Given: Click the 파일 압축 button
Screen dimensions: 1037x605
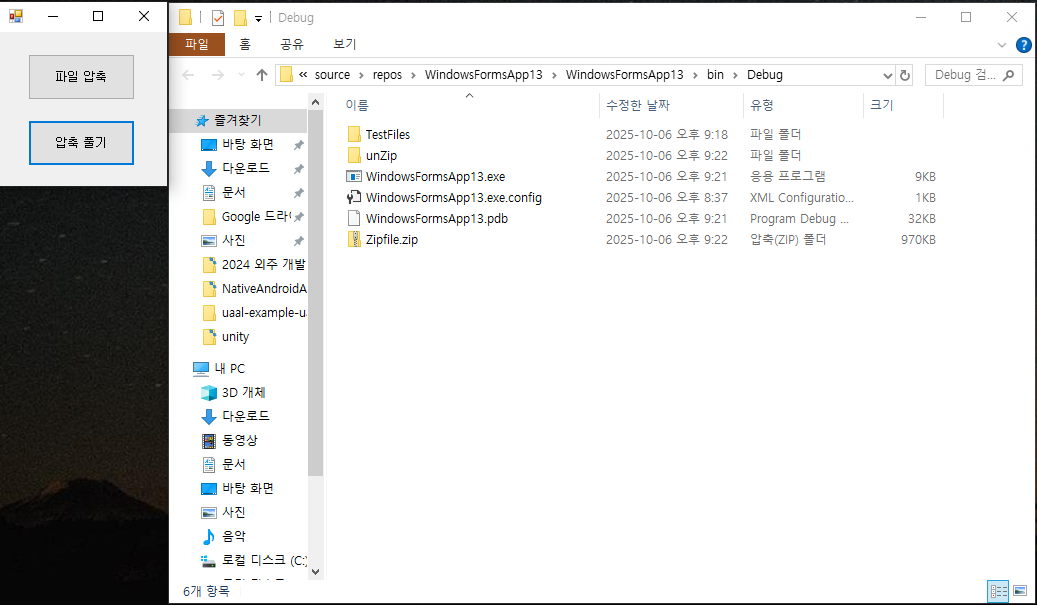Looking at the screenshot, I should click(x=81, y=77).
